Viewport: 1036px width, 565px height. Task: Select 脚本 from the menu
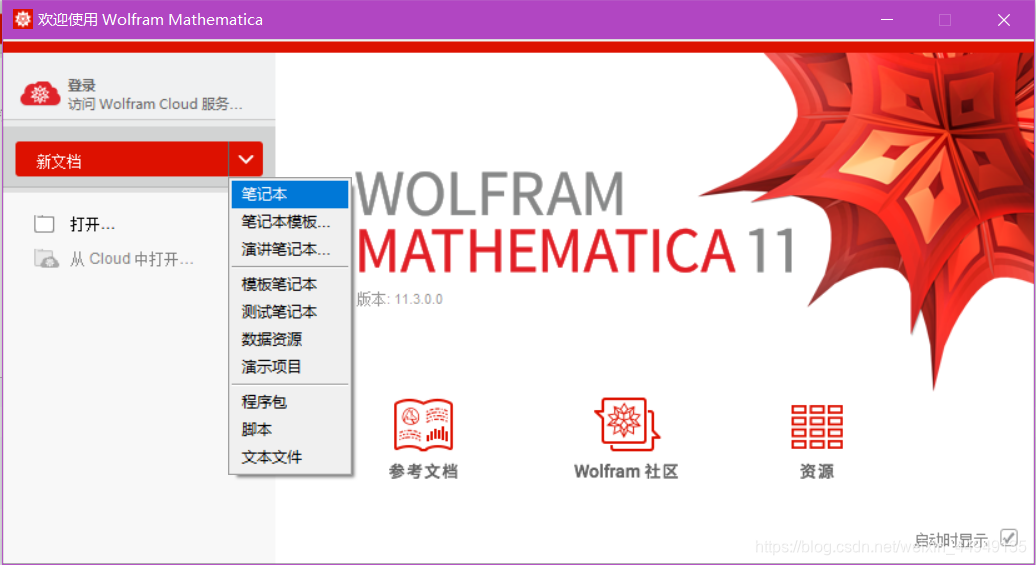pos(289,430)
